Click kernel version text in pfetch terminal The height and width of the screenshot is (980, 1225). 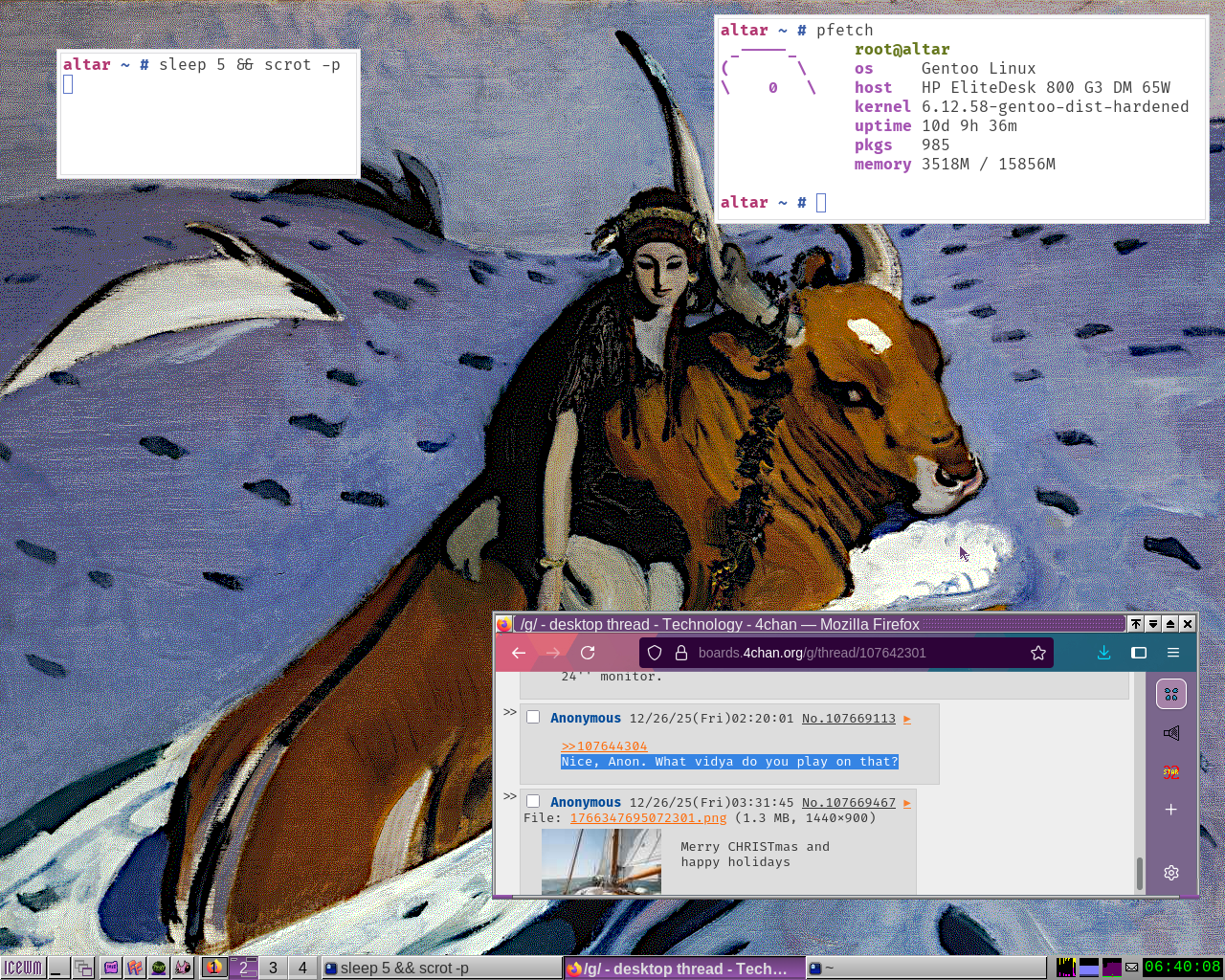point(1056,106)
